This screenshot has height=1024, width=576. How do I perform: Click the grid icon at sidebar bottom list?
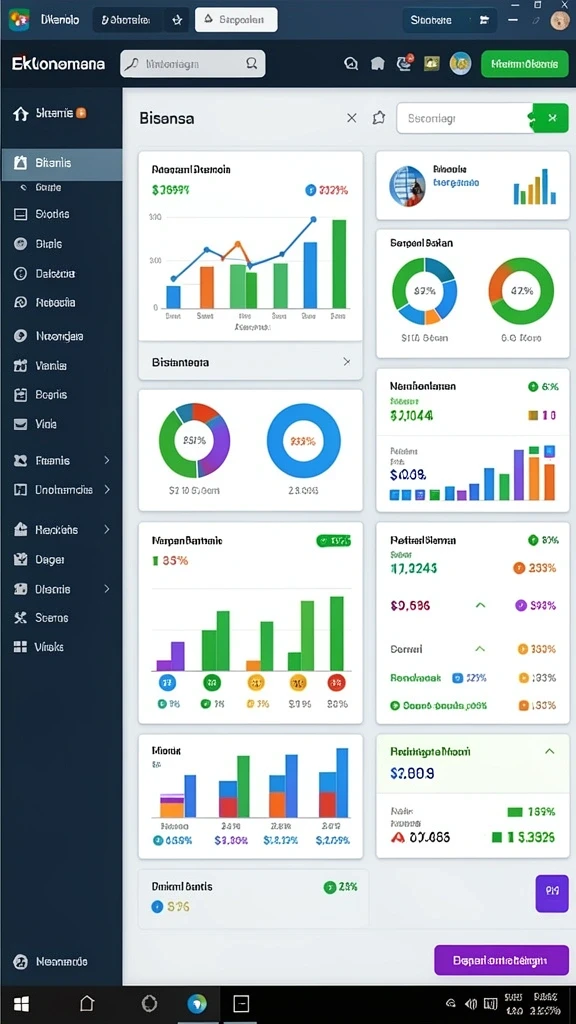pos(21,647)
